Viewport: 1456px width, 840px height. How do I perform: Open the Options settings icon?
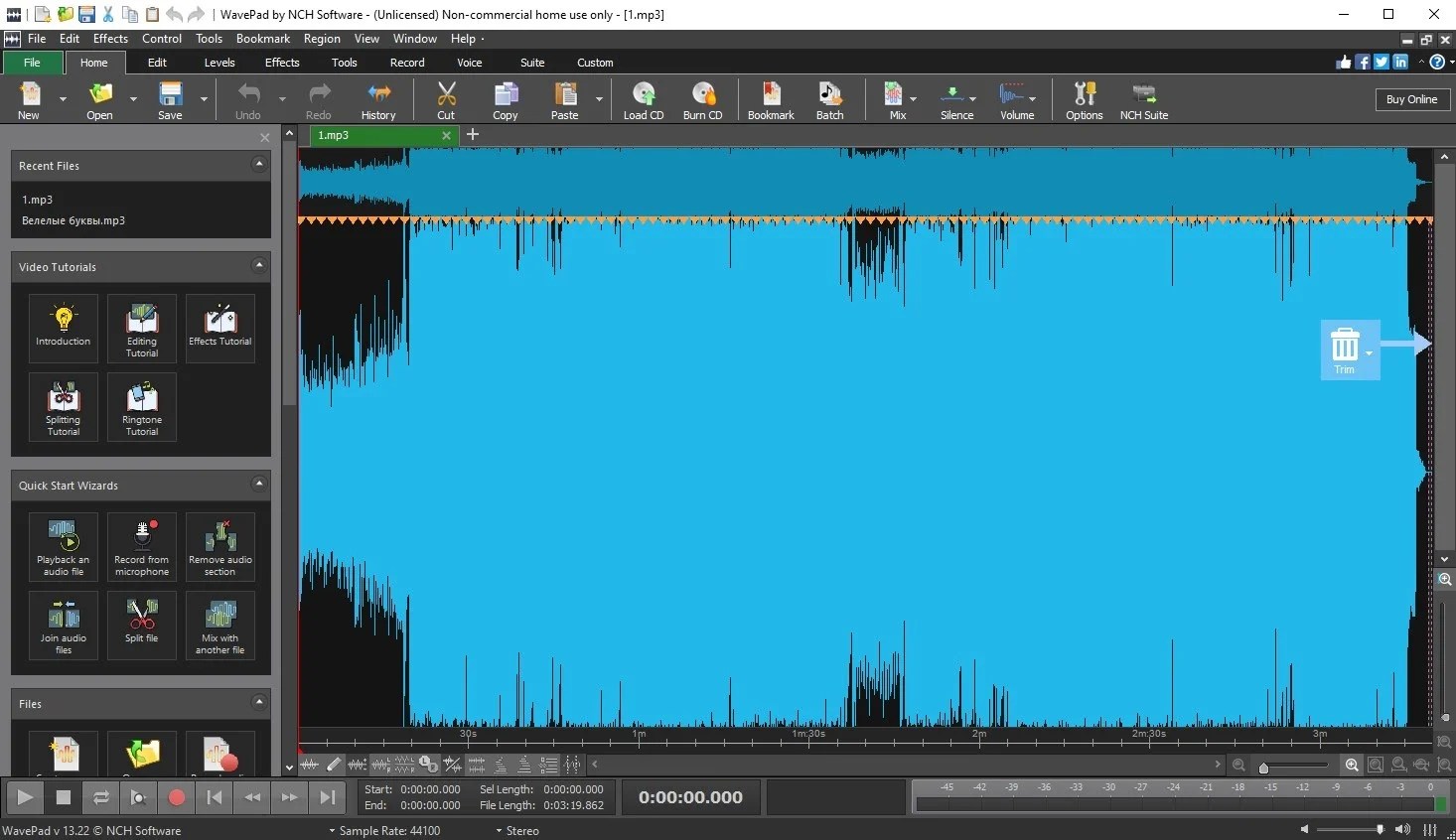(x=1084, y=99)
